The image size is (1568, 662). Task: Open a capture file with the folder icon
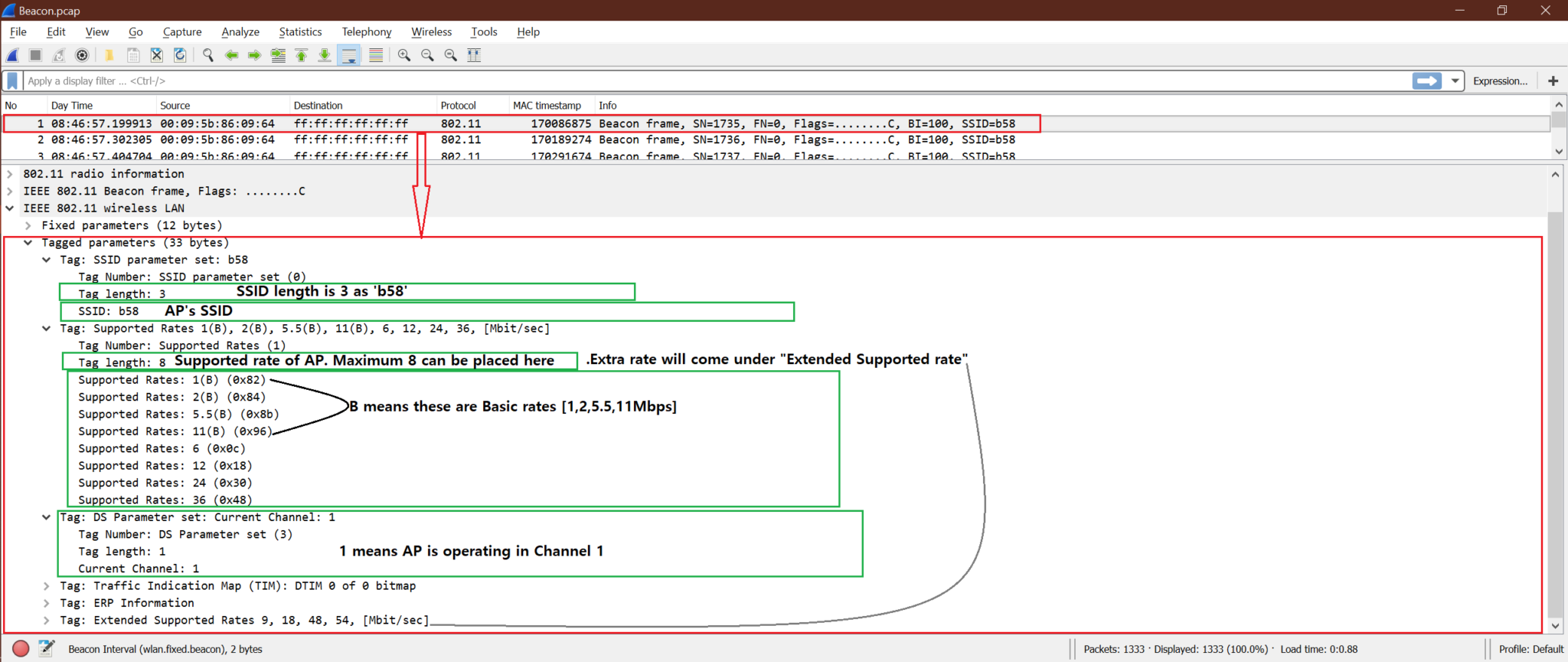click(109, 55)
